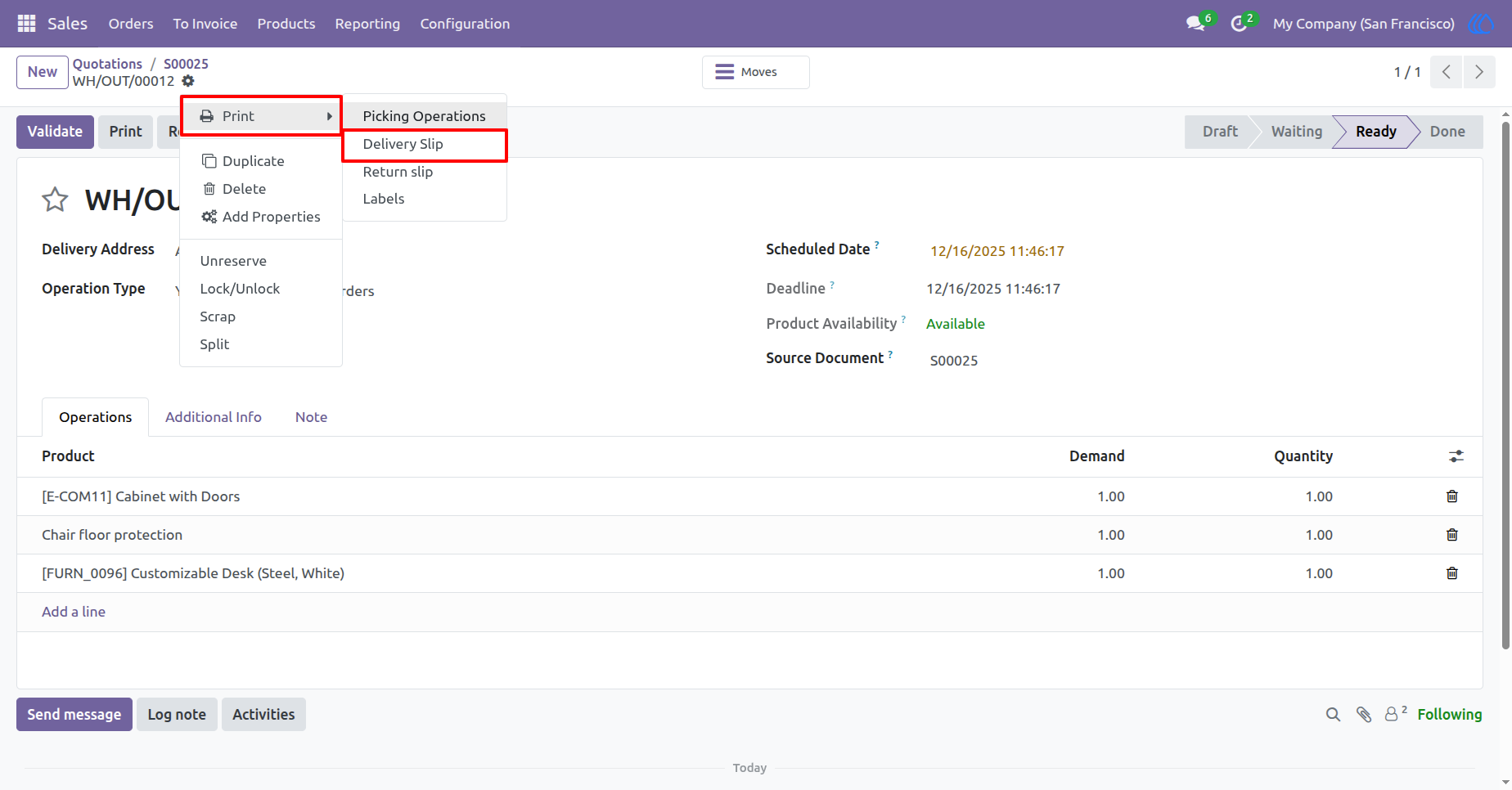Screen dimensions: 1512x790
Task: Delete the Chair floor protection line
Action: coord(1452,535)
